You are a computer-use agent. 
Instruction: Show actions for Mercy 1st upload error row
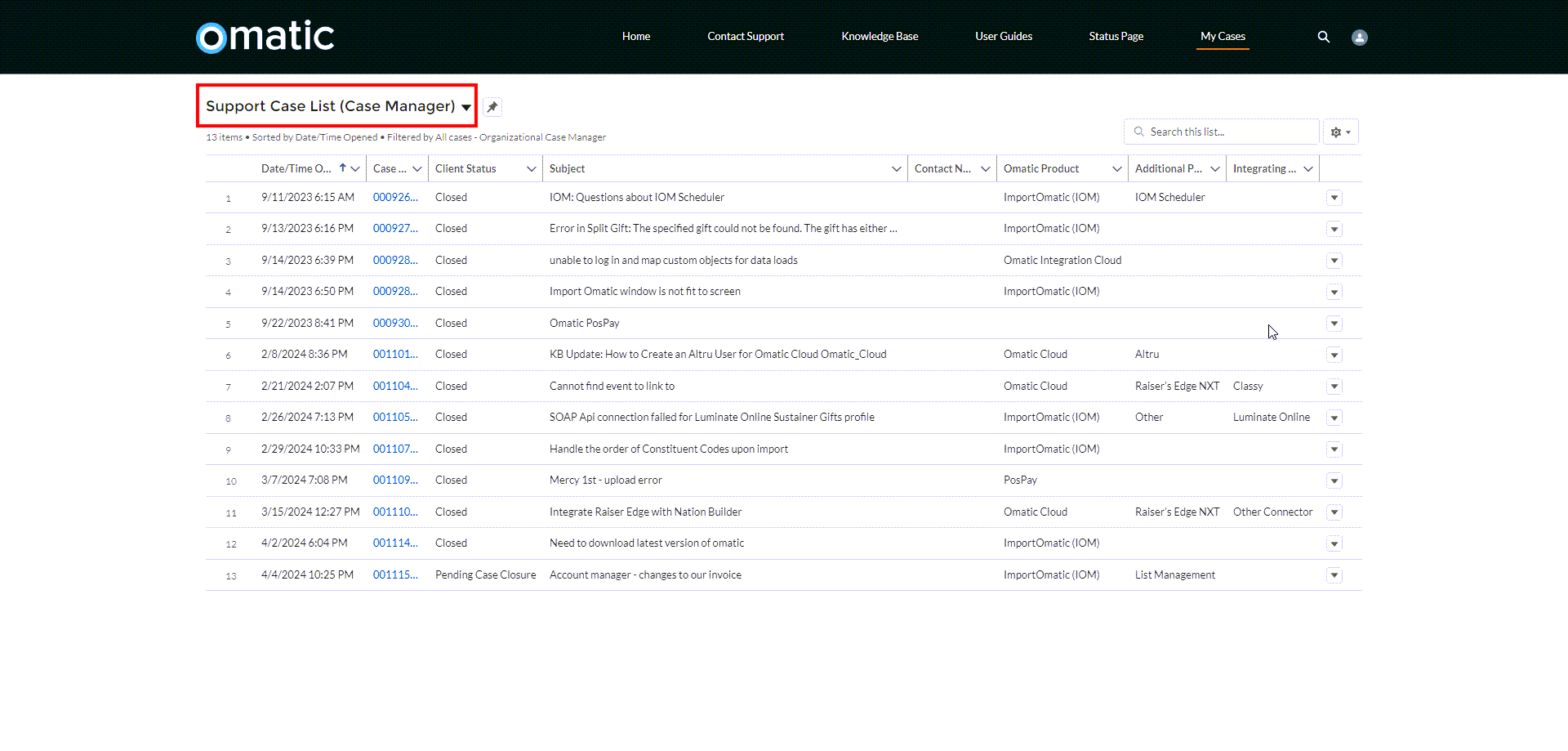coord(1334,481)
